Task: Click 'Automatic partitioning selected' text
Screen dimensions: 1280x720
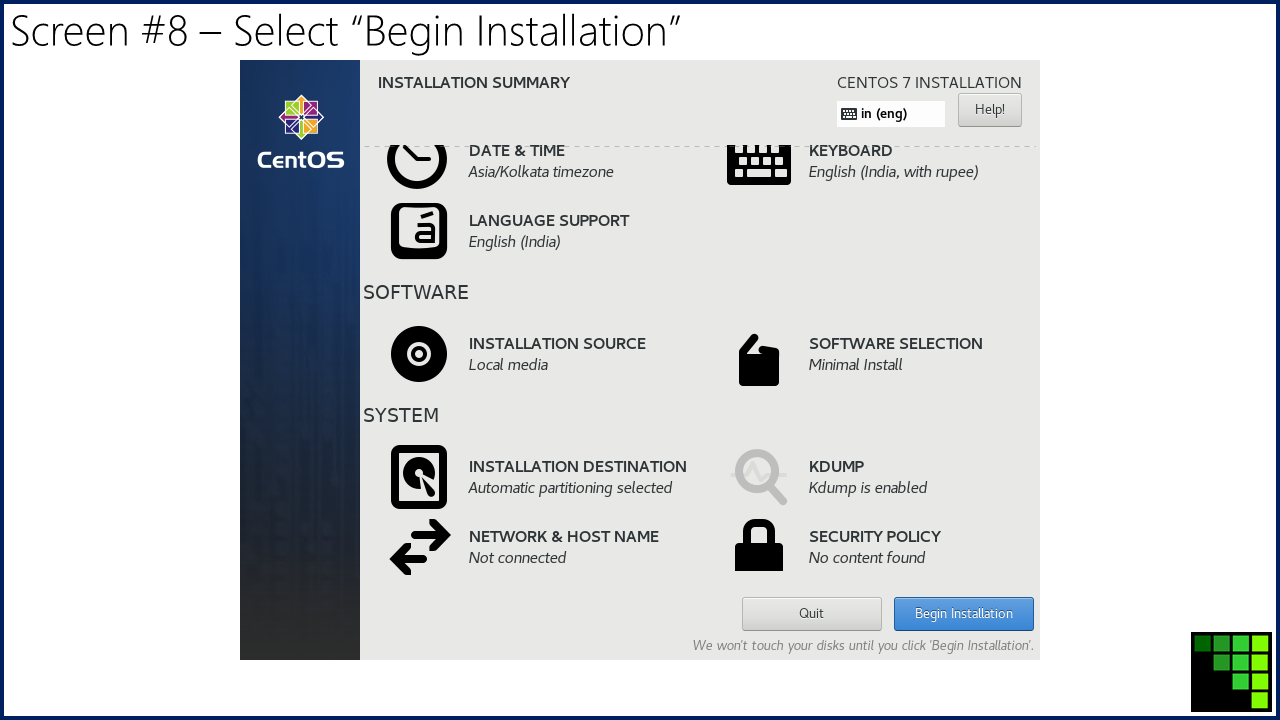Action: click(x=570, y=488)
